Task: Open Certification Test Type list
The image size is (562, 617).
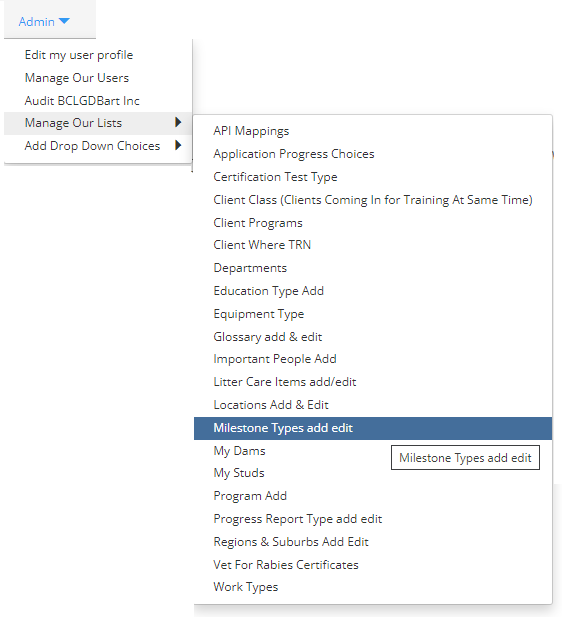Action: pos(275,177)
